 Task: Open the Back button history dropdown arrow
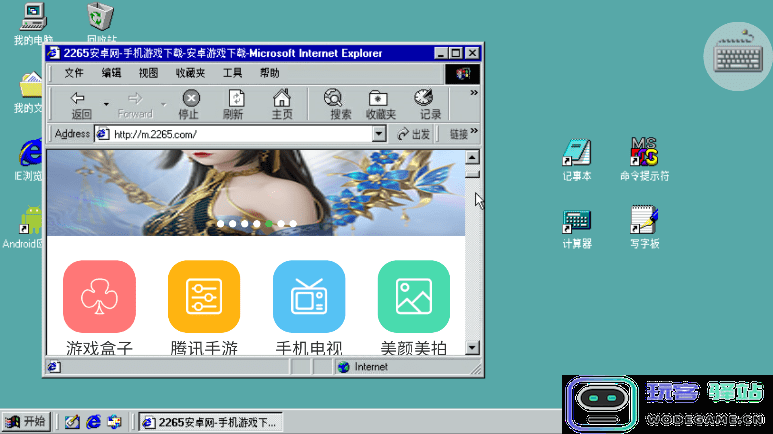106,104
